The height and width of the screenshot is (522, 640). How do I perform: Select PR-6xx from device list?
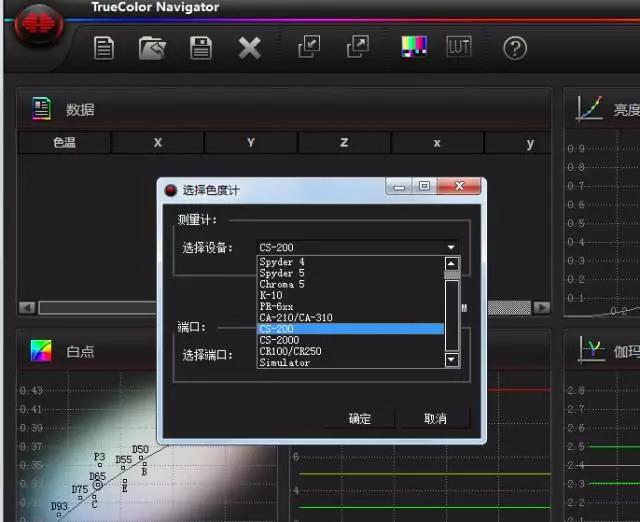coord(350,306)
